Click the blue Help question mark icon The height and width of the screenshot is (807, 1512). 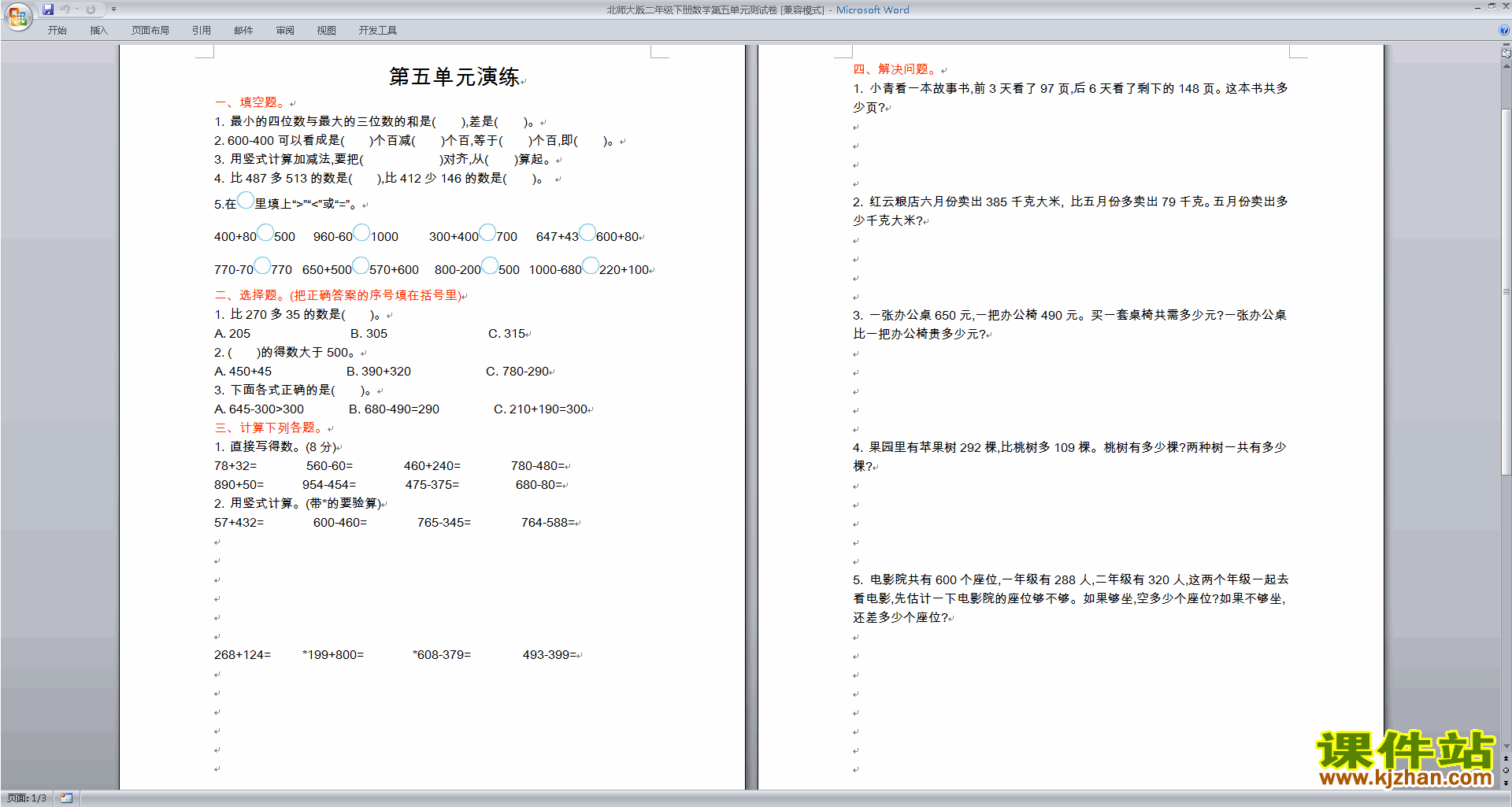click(1504, 30)
